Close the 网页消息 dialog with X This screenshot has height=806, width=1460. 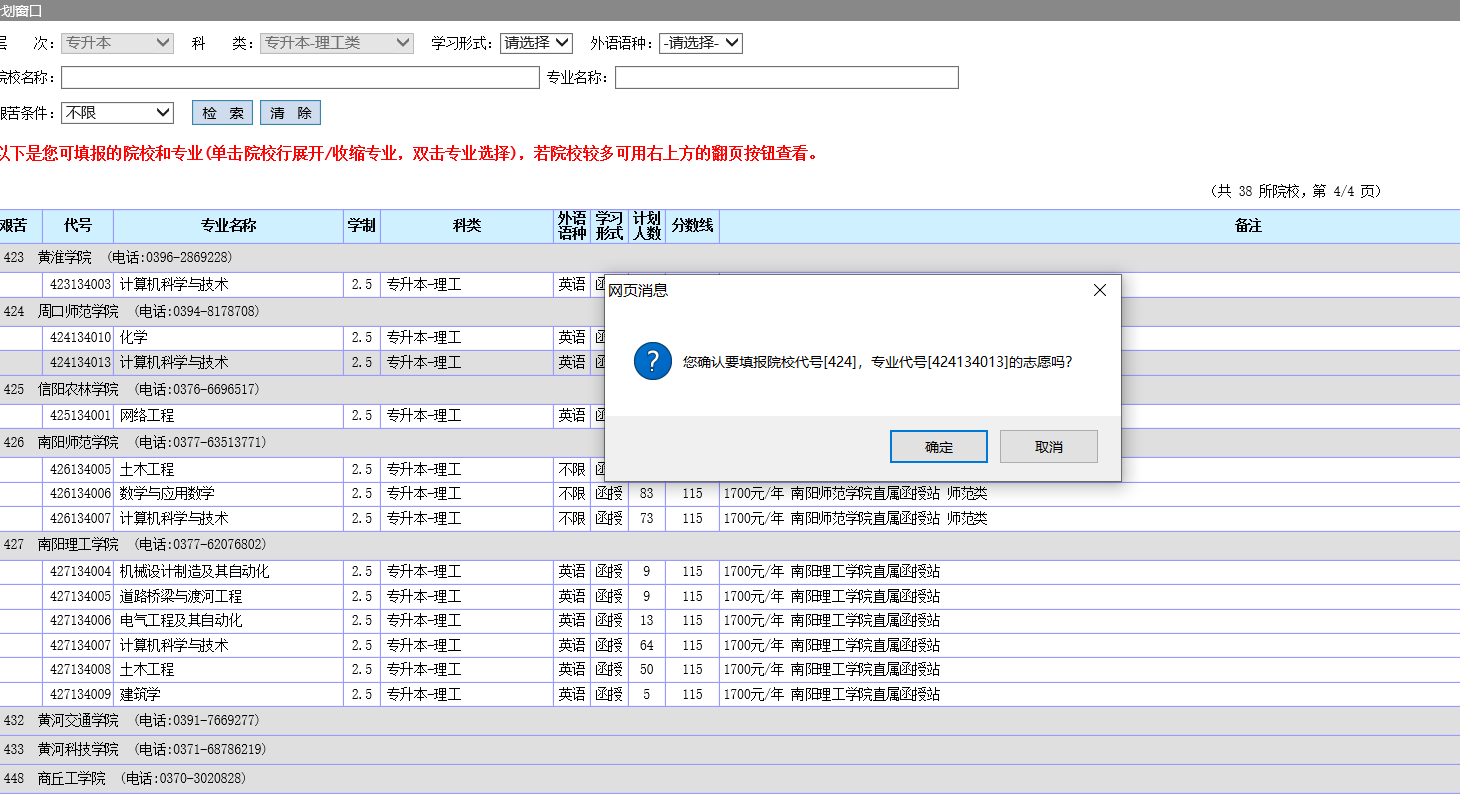click(x=1100, y=290)
